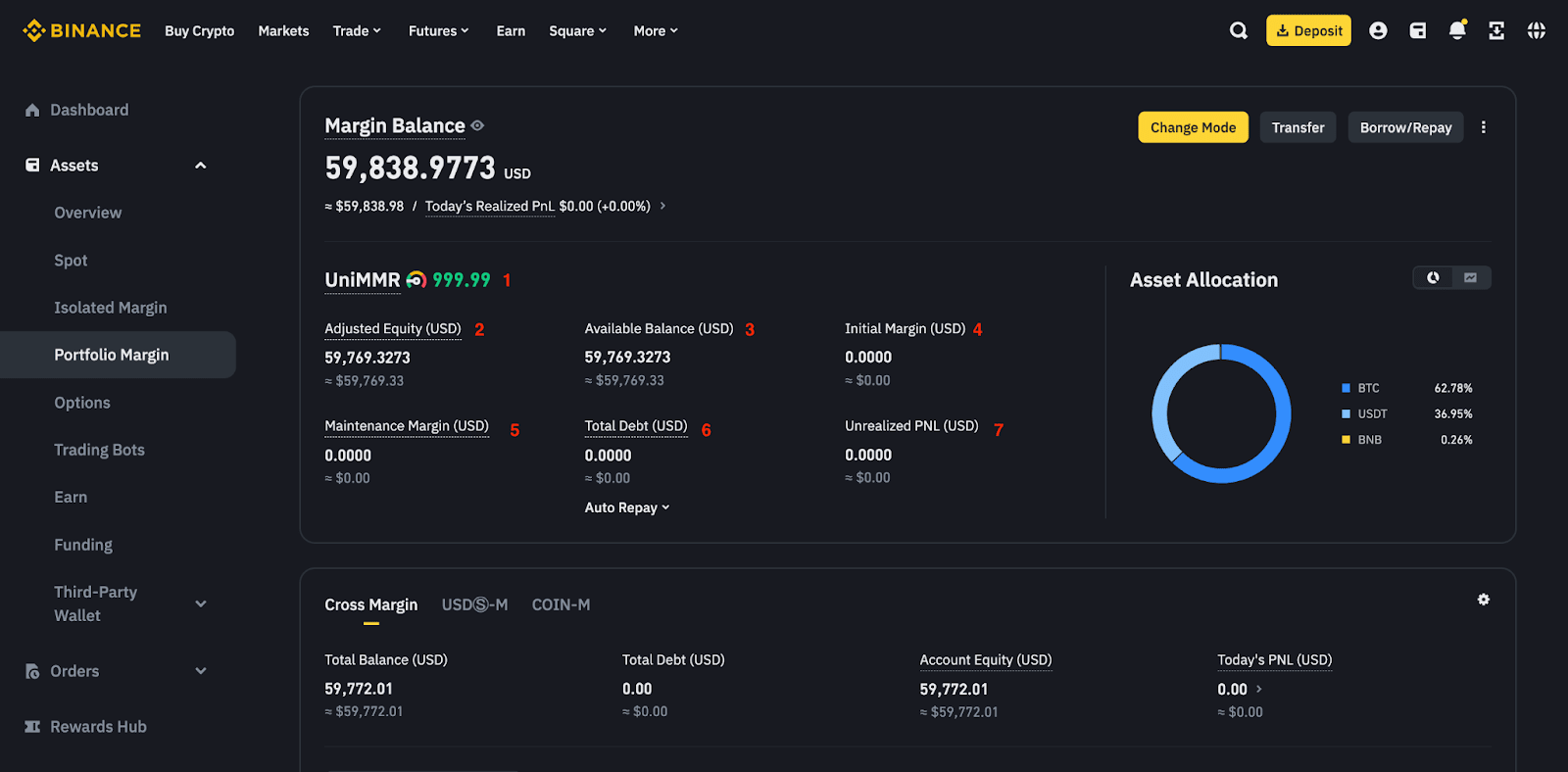Click the Change Mode button
The height and width of the screenshot is (772, 1568).
click(1193, 127)
